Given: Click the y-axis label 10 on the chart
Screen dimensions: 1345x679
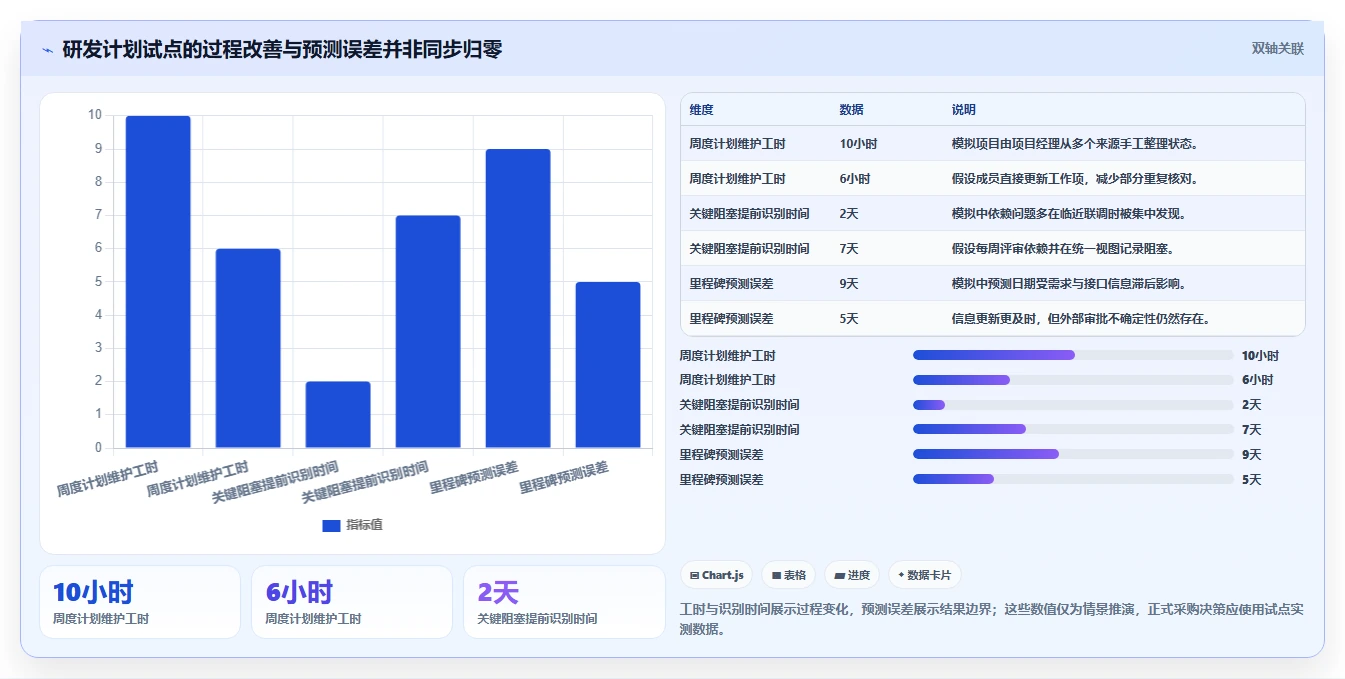Looking at the screenshot, I should [95, 115].
